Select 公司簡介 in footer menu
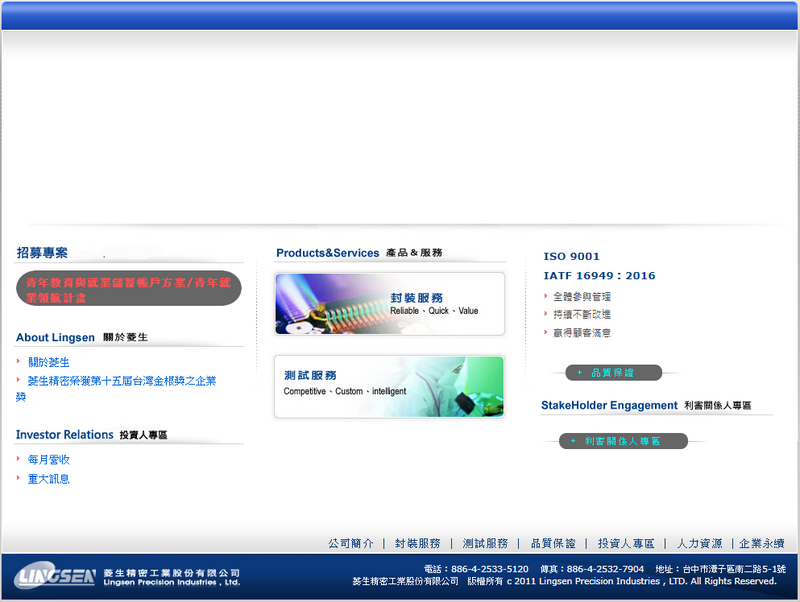Screen dimensions: 800x602 [x=351, y=543]
